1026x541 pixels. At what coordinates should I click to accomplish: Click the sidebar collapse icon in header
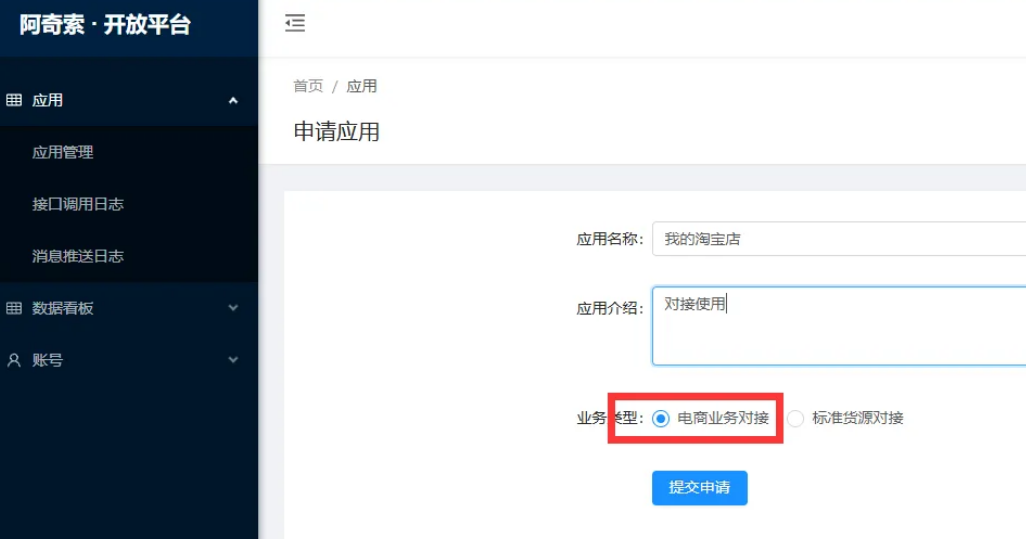click(x=295, y=24)
